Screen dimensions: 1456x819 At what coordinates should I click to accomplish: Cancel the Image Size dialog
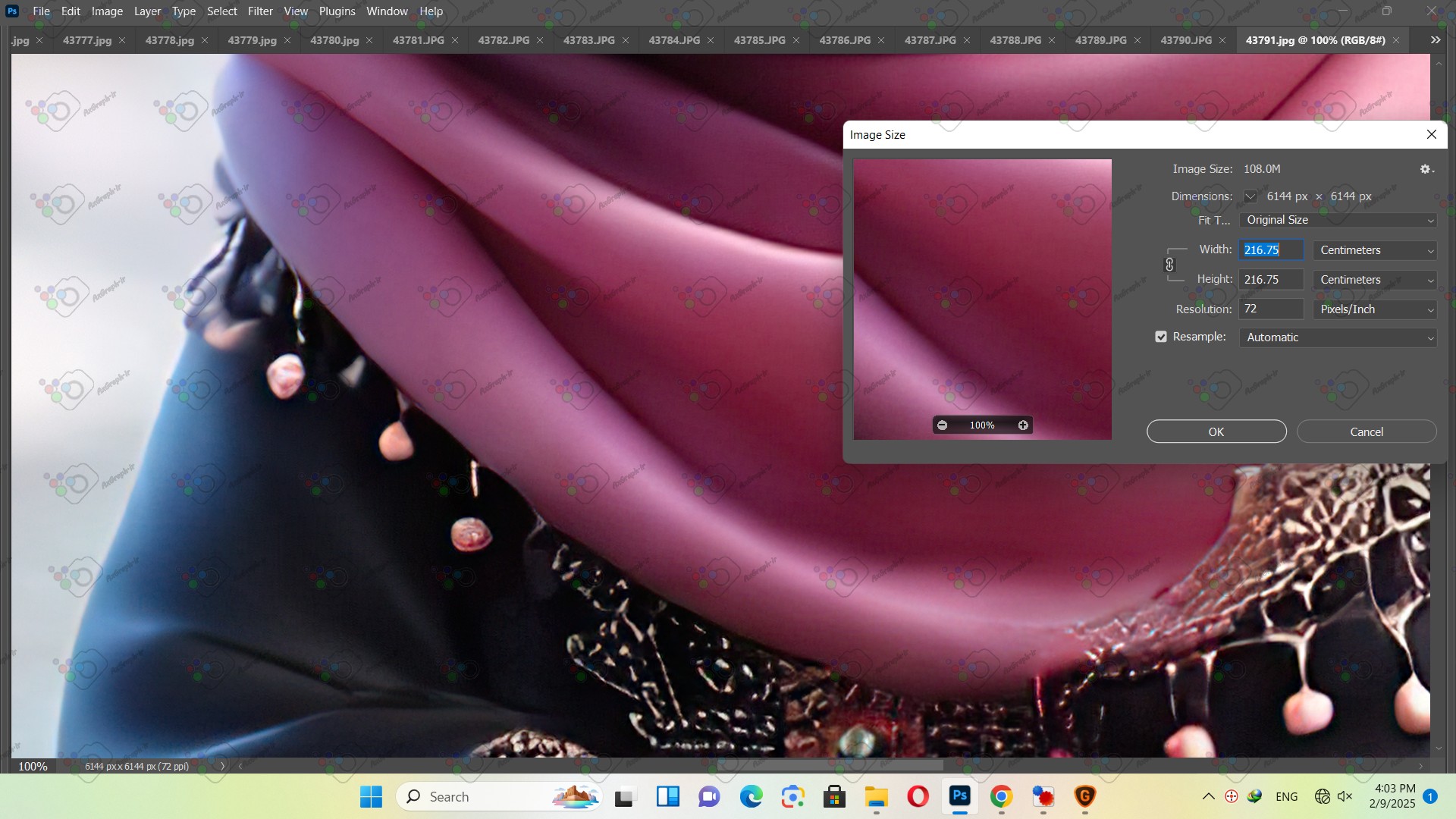click(1367, 431)
